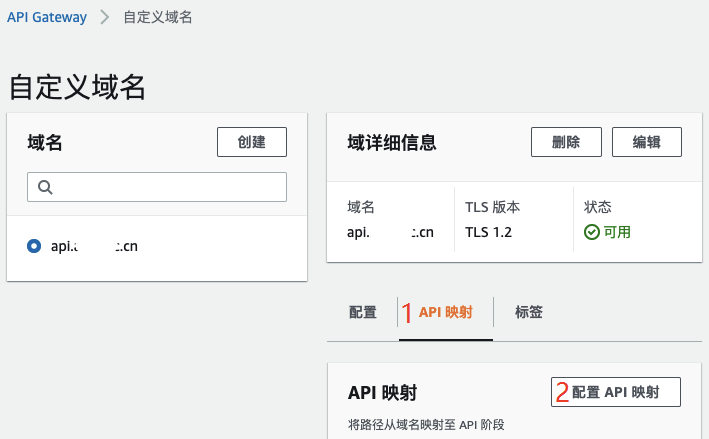Click the breadcrumb chevron separator

click(103, 17)
